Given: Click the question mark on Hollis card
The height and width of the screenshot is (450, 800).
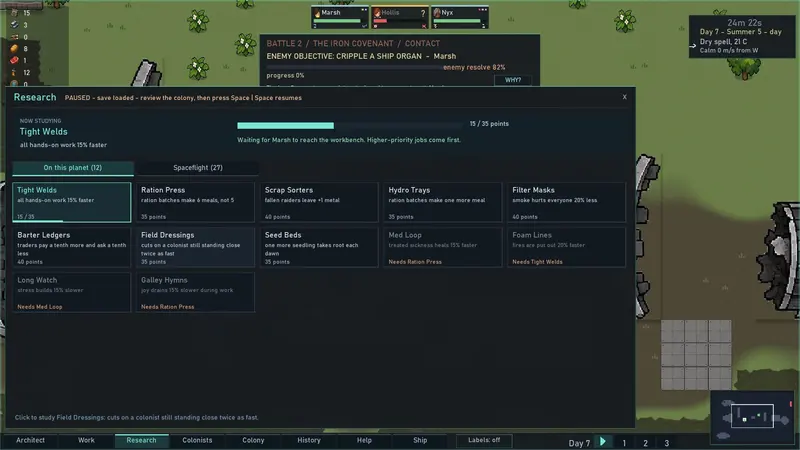Looking at the screenshot, I should (422, 13).
